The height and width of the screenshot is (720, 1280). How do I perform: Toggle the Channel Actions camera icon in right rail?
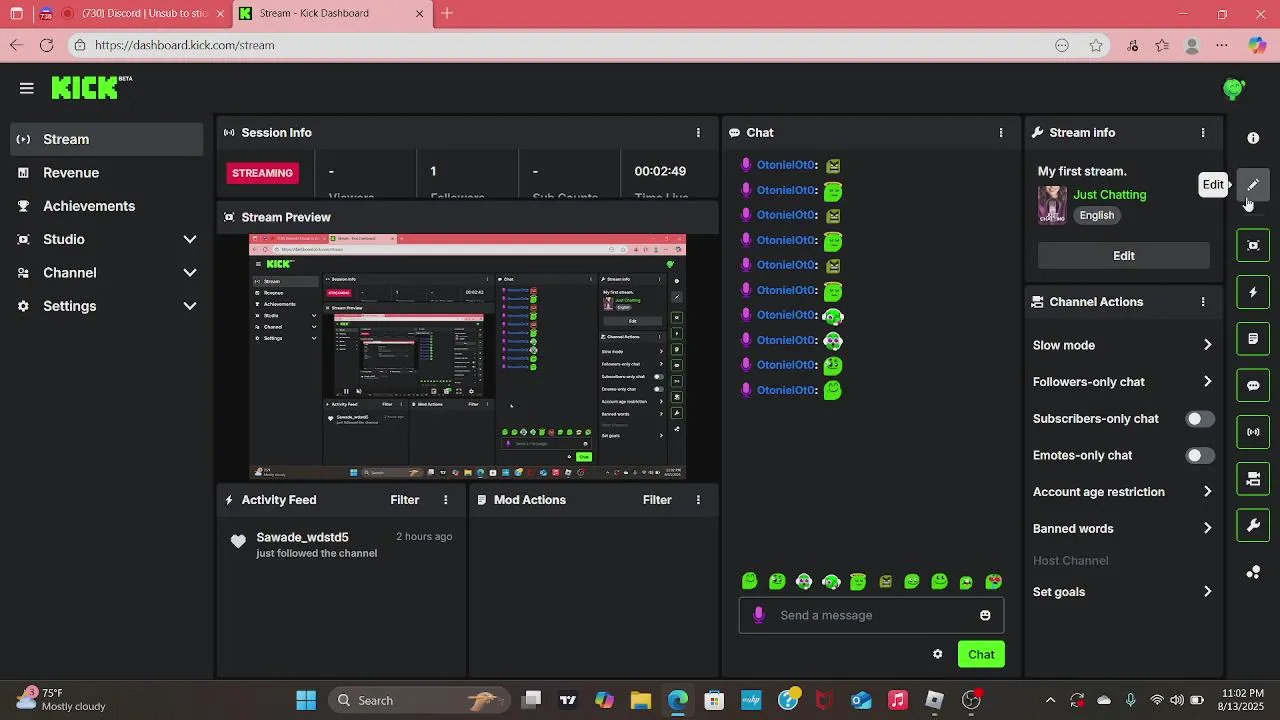pyautogui.click(x=1253, y=479)
